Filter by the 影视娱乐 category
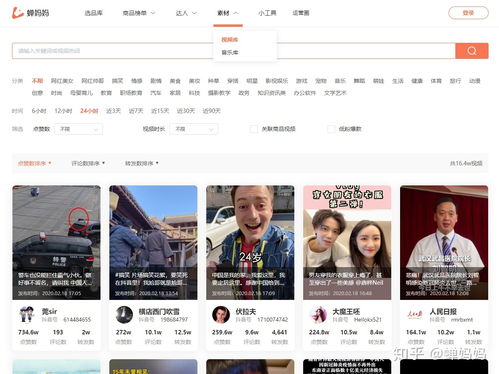The width and height of the screenshot is (499, 374). coord(277,81)
